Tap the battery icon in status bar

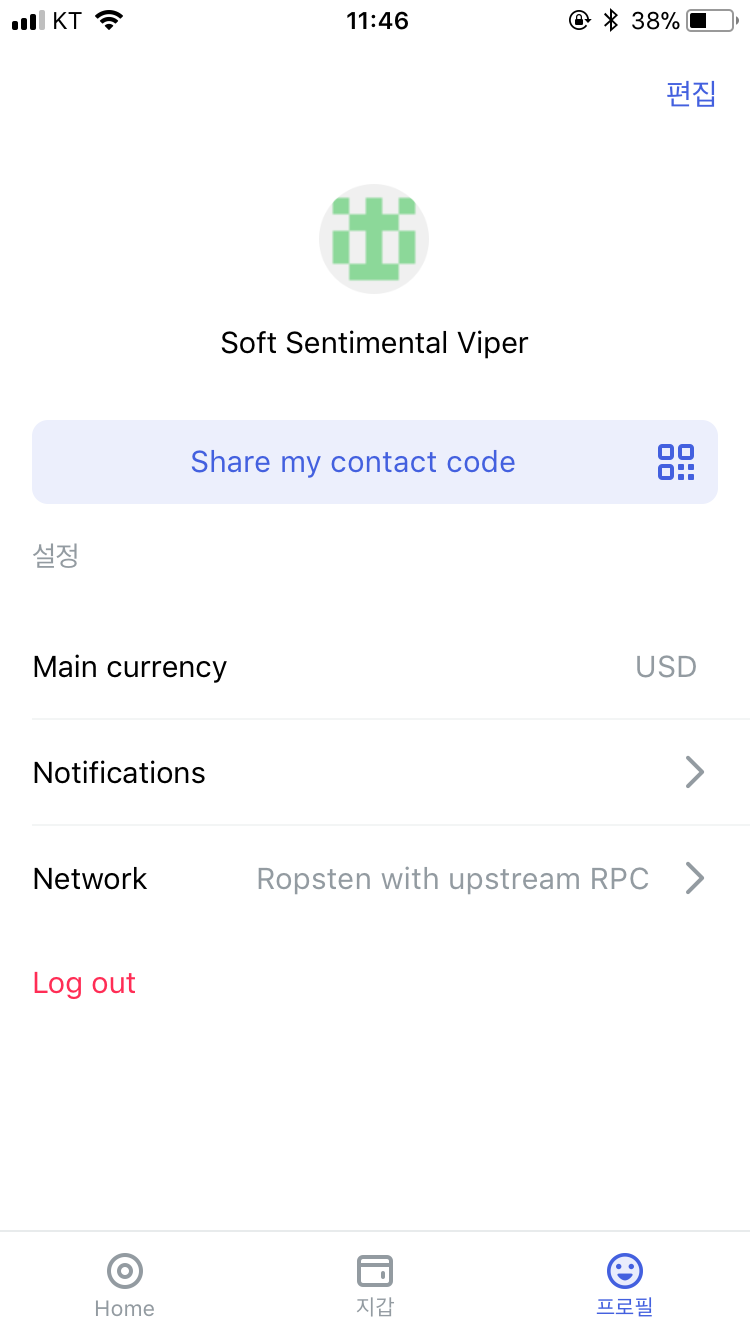coord(711,21)
